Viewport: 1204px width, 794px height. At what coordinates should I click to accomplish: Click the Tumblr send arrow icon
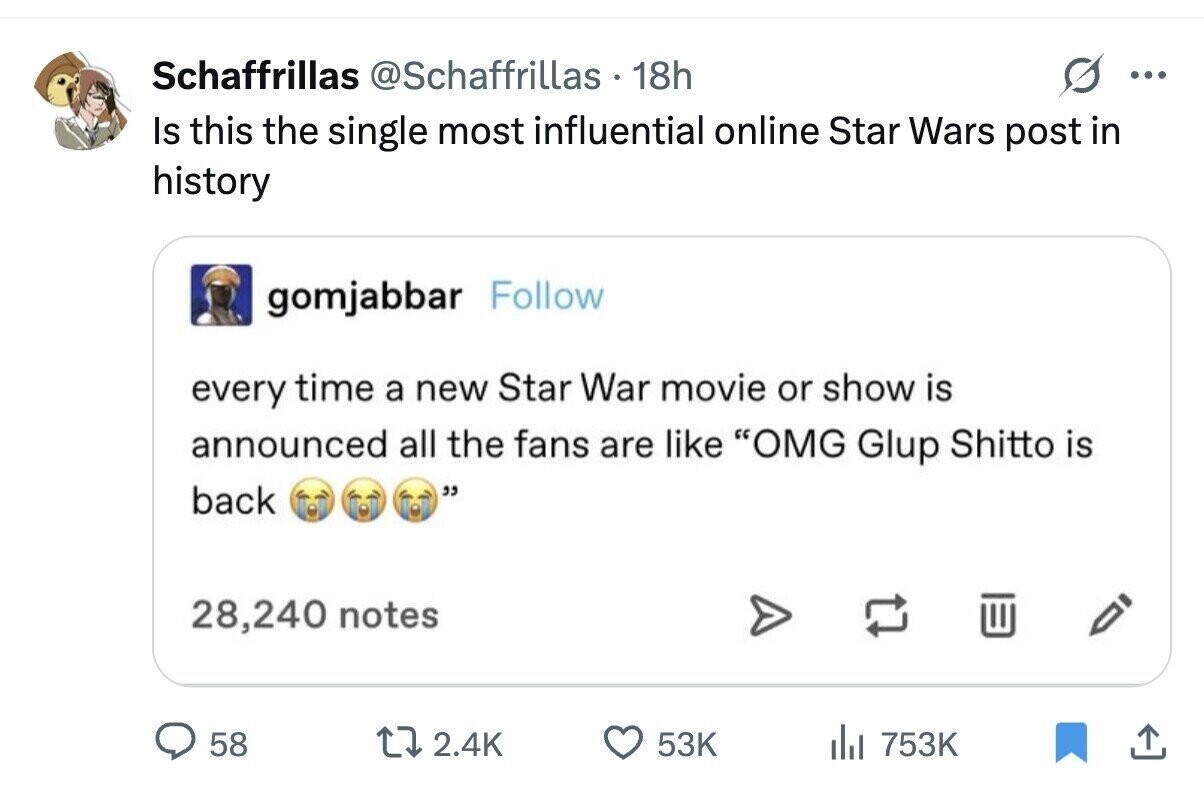click(x=770, y=617)
